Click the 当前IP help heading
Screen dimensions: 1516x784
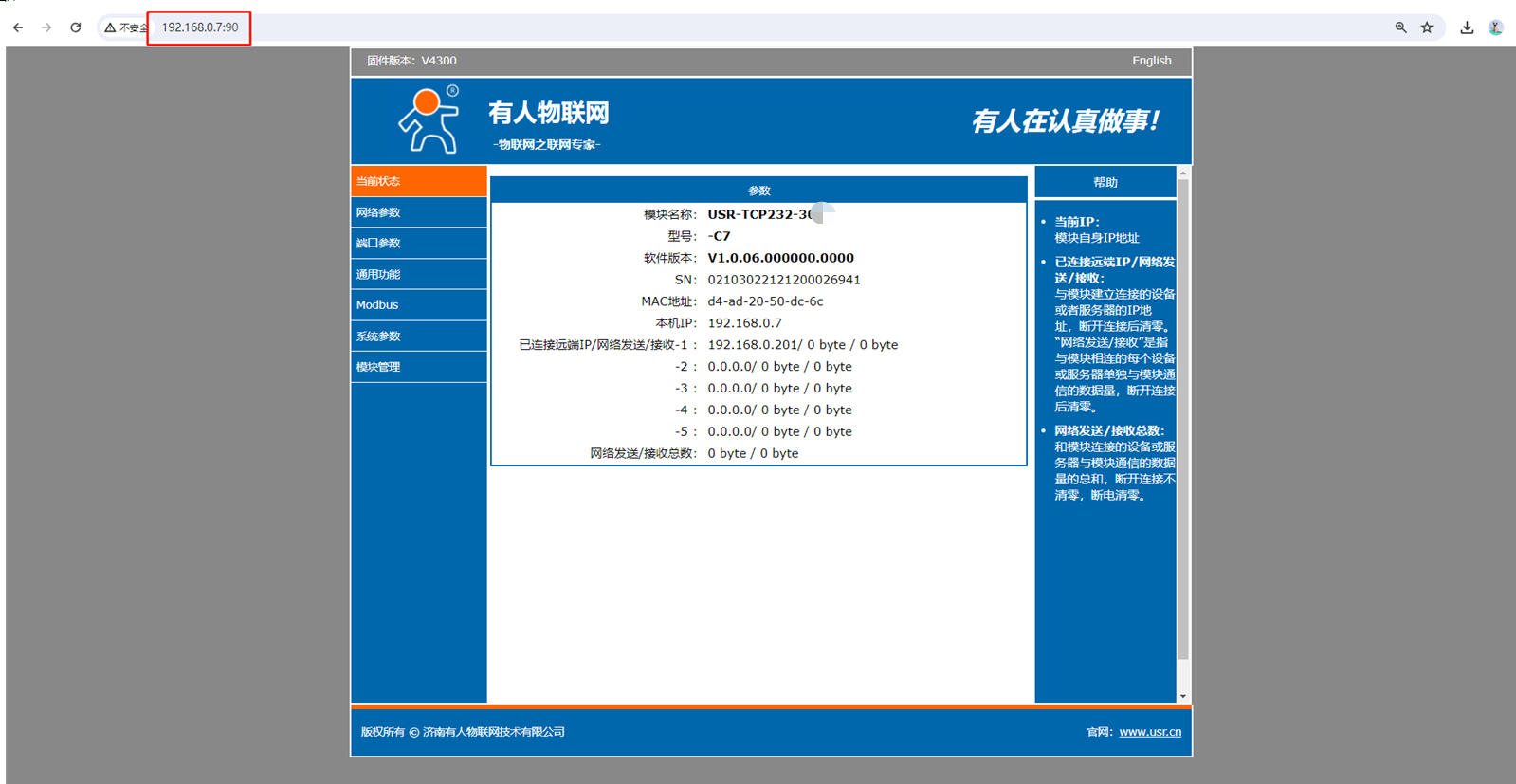tap(1077, 222)
